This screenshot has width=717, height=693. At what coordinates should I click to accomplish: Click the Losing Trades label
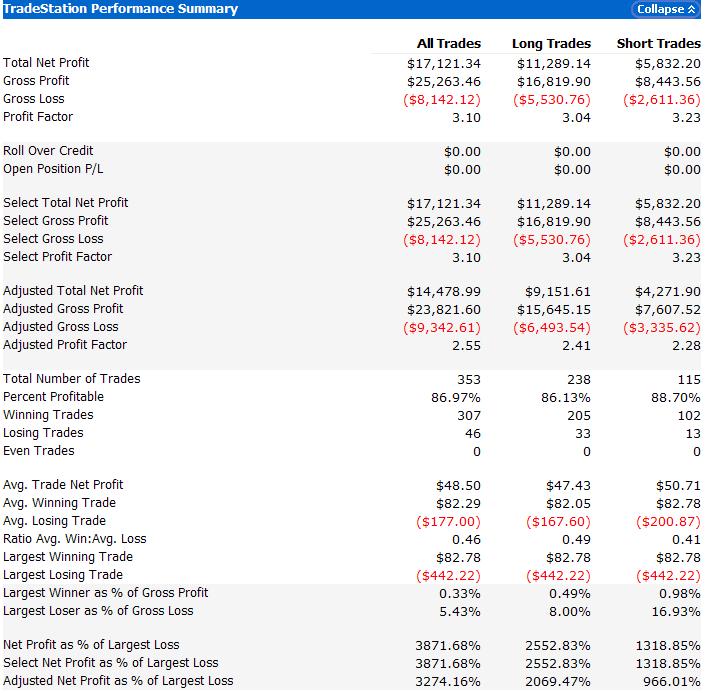[x=43, y=433]
